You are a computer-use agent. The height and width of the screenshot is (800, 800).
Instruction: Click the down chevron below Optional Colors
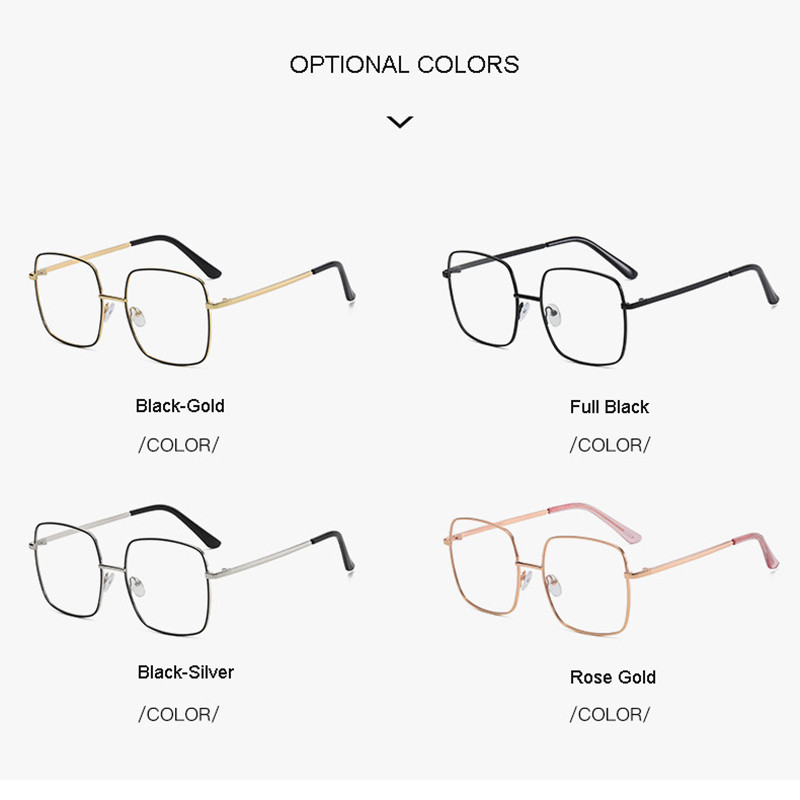400,122
